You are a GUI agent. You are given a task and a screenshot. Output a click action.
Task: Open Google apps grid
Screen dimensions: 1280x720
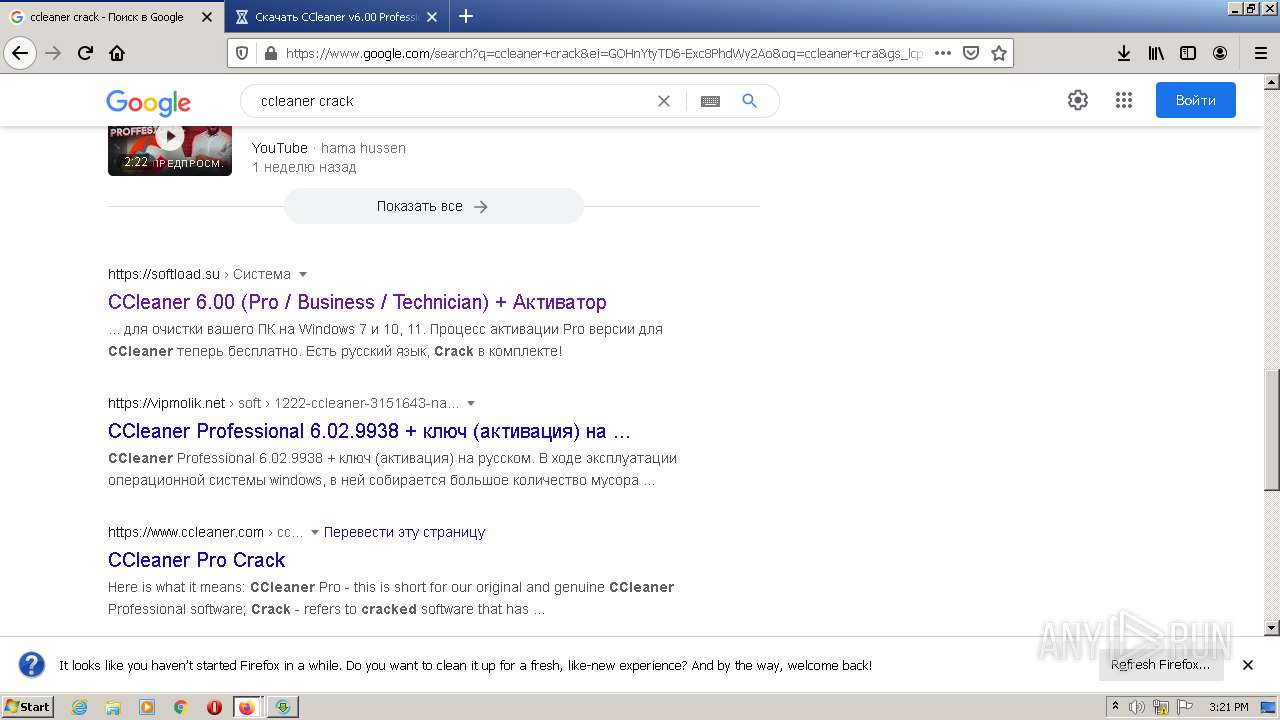click(x=1123, y=100)
